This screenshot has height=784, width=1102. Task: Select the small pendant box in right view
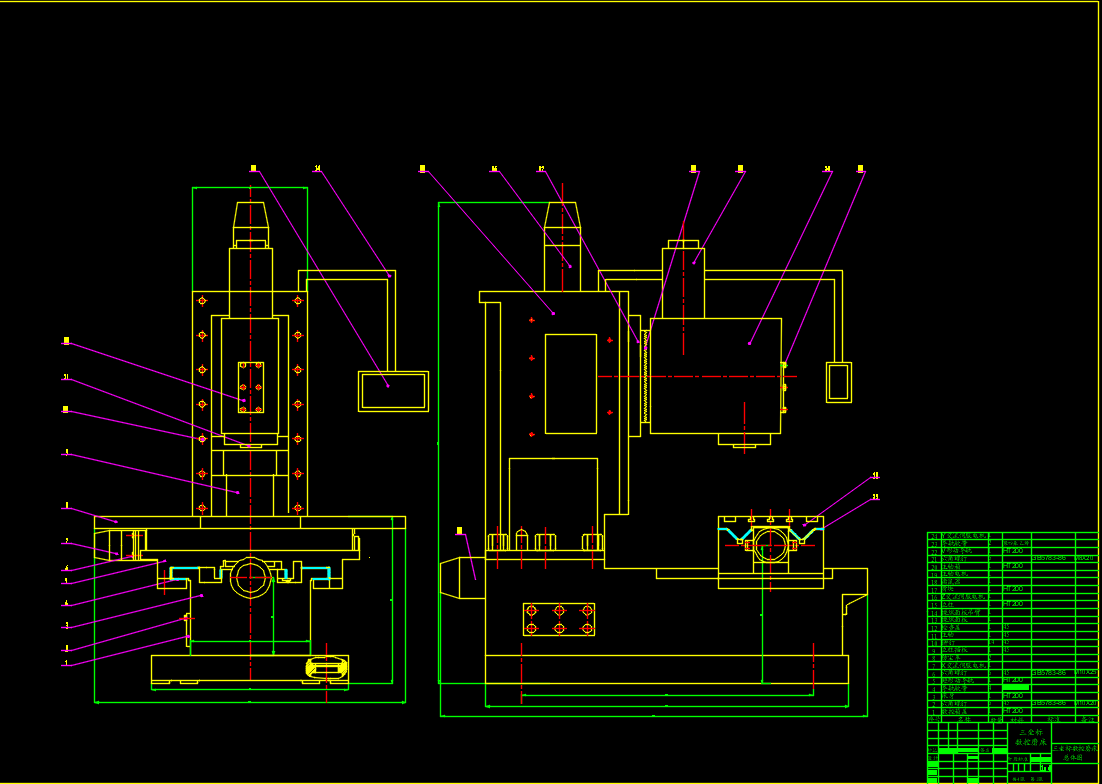pos(839,382)
